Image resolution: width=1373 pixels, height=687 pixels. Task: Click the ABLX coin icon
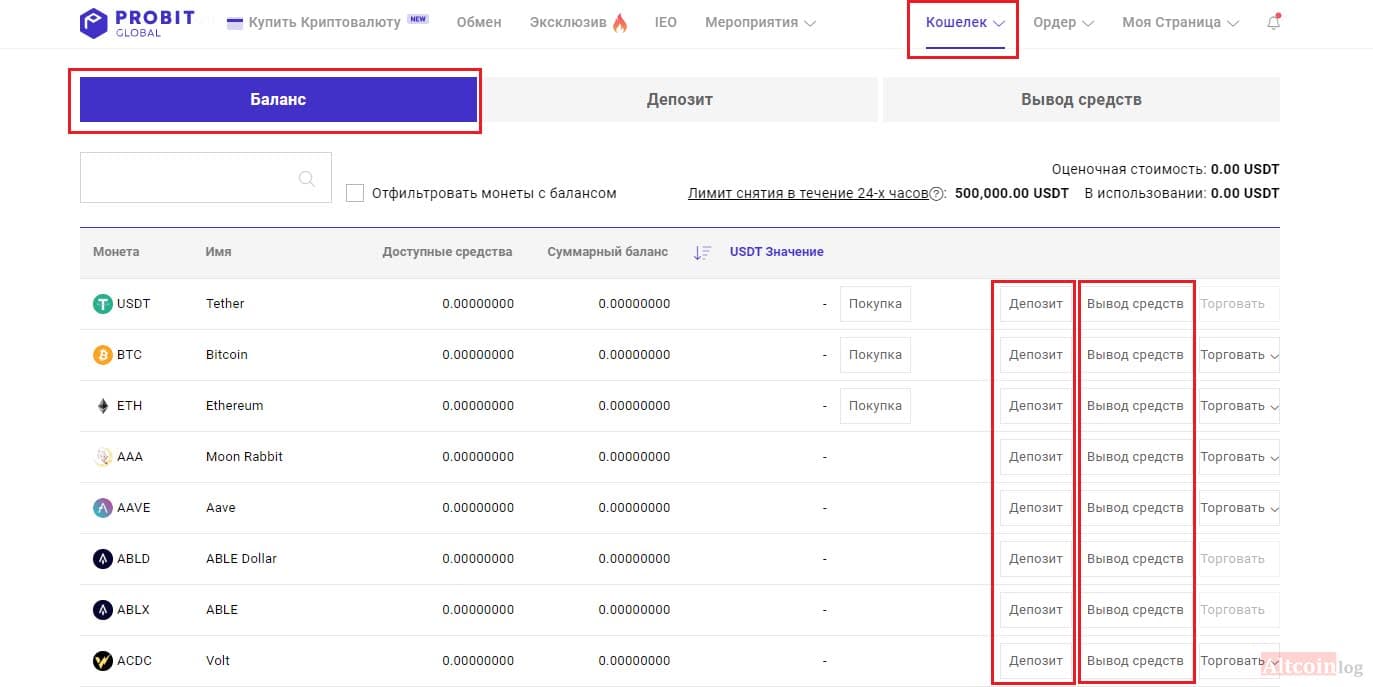[x=102, y=610]
